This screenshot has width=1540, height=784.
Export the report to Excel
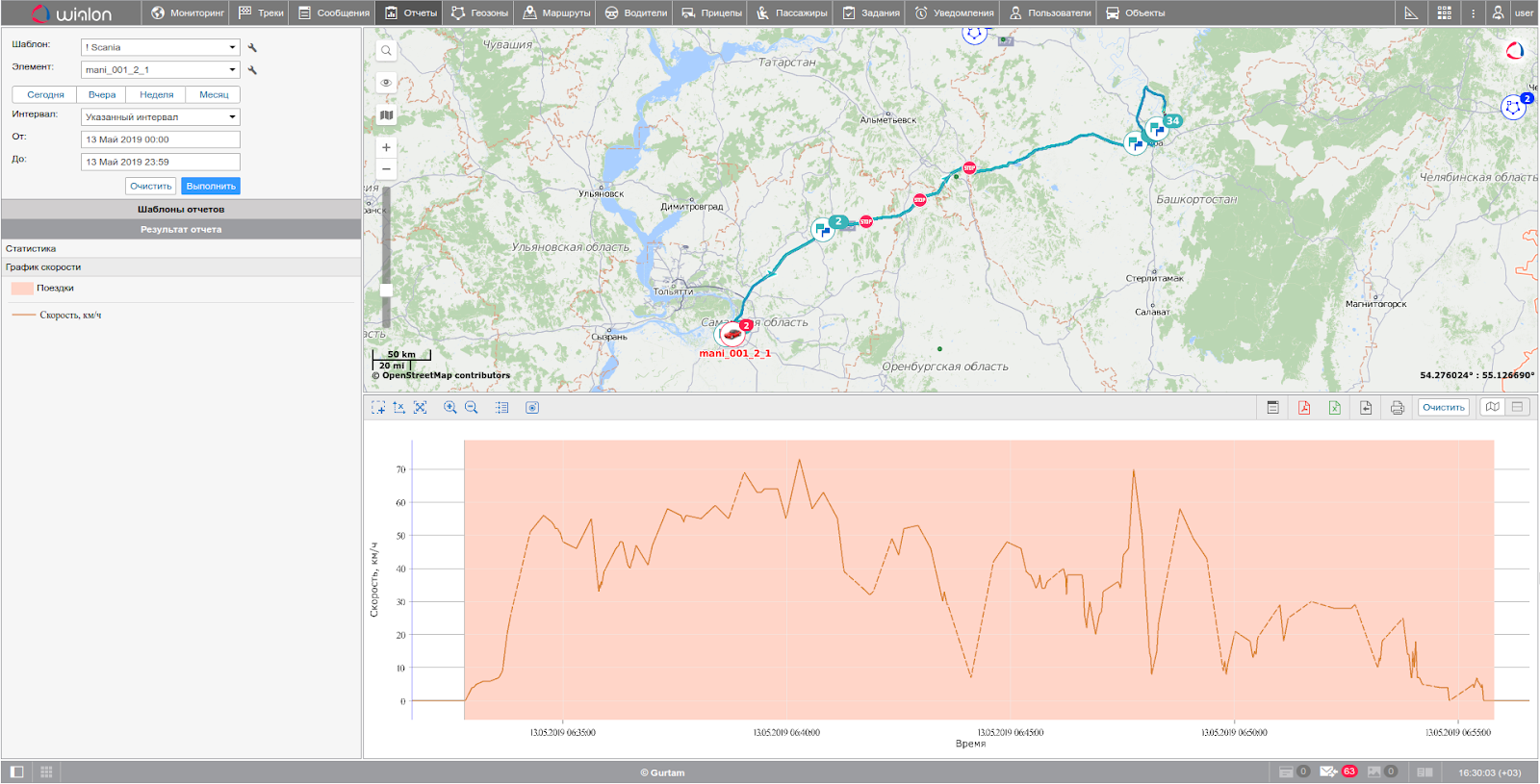click(1335, 408)
